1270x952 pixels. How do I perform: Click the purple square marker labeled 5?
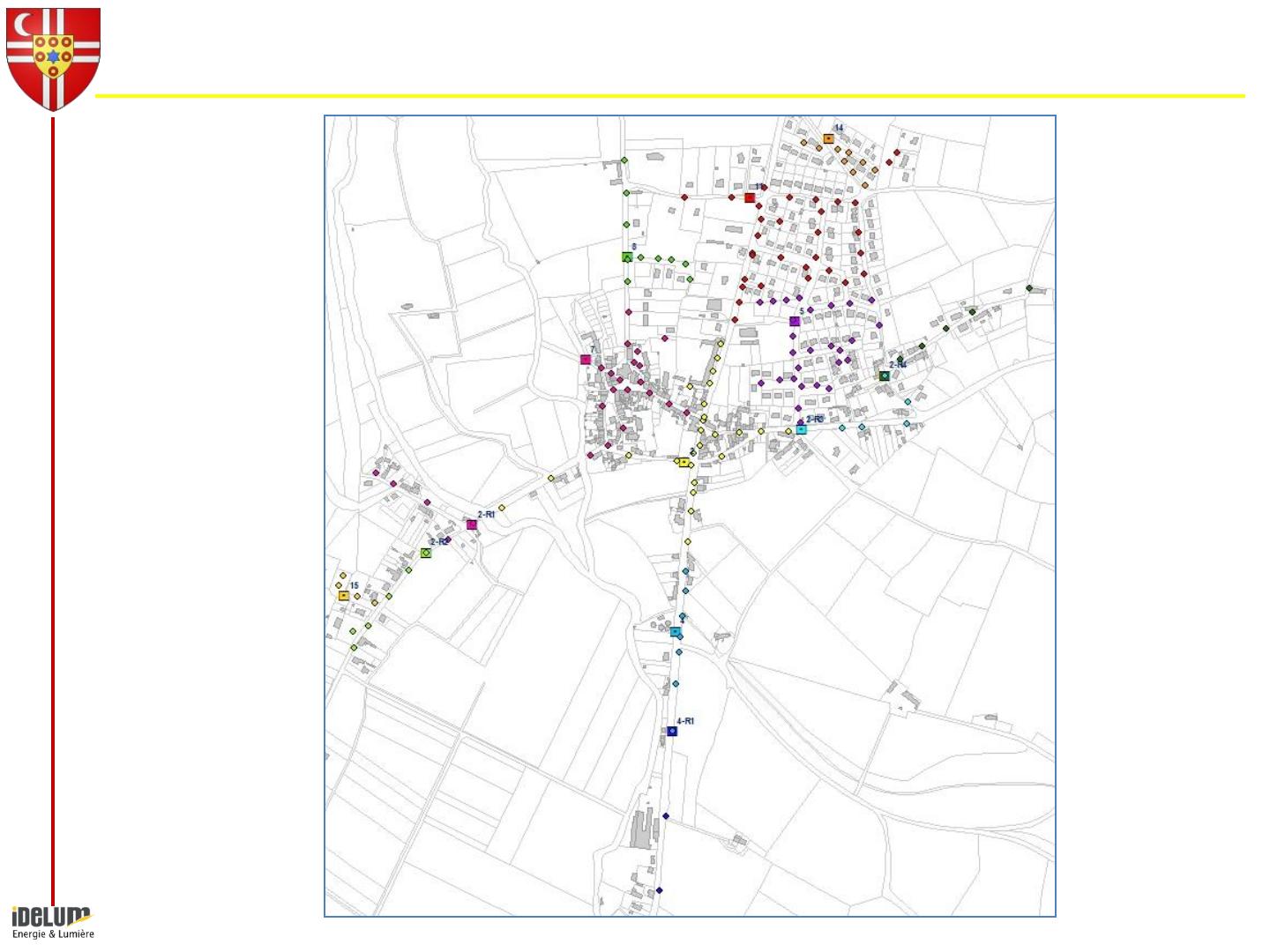pyautogui.click(x=795, y=322)
